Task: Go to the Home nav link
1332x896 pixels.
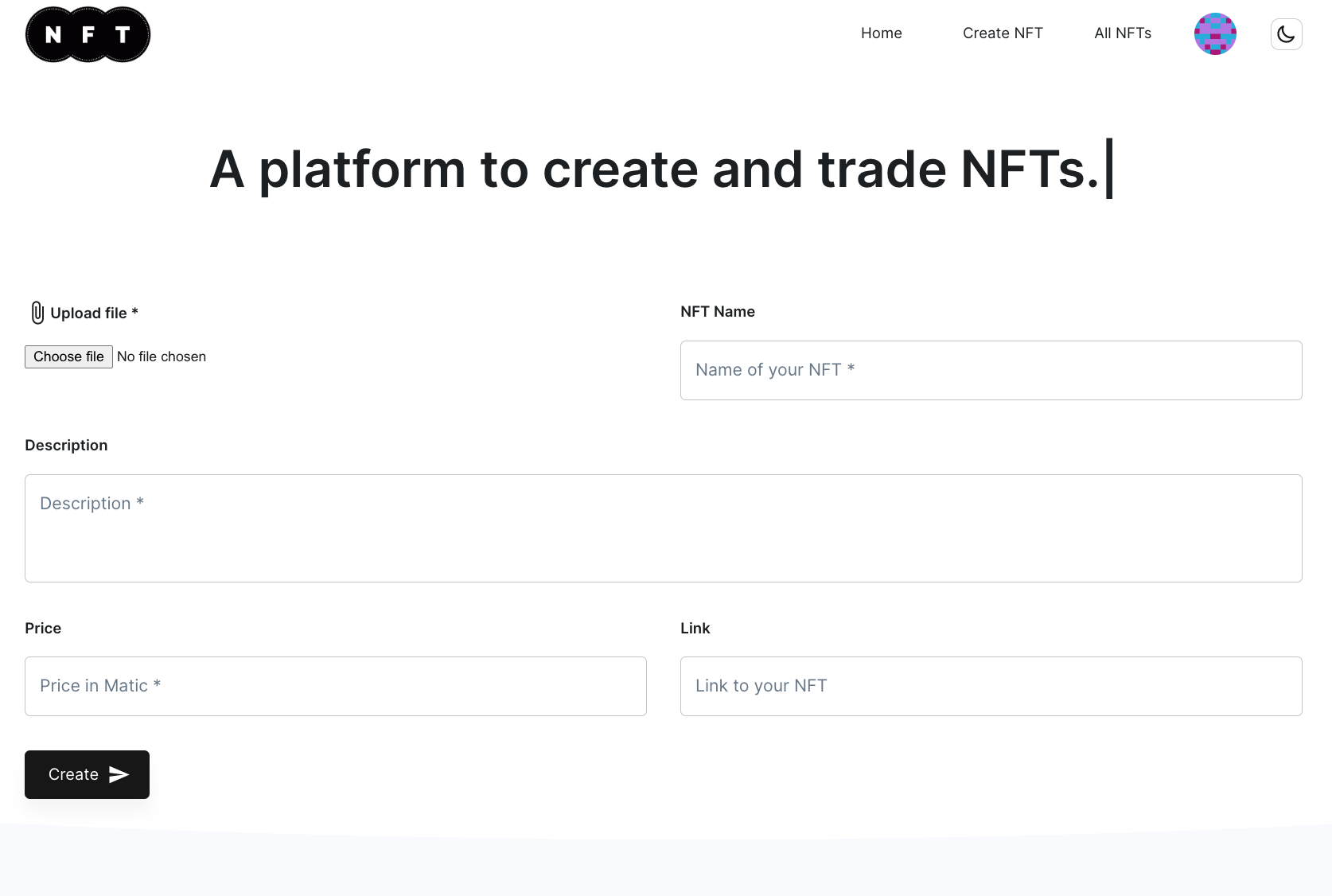Action: [x=881, y=33]
